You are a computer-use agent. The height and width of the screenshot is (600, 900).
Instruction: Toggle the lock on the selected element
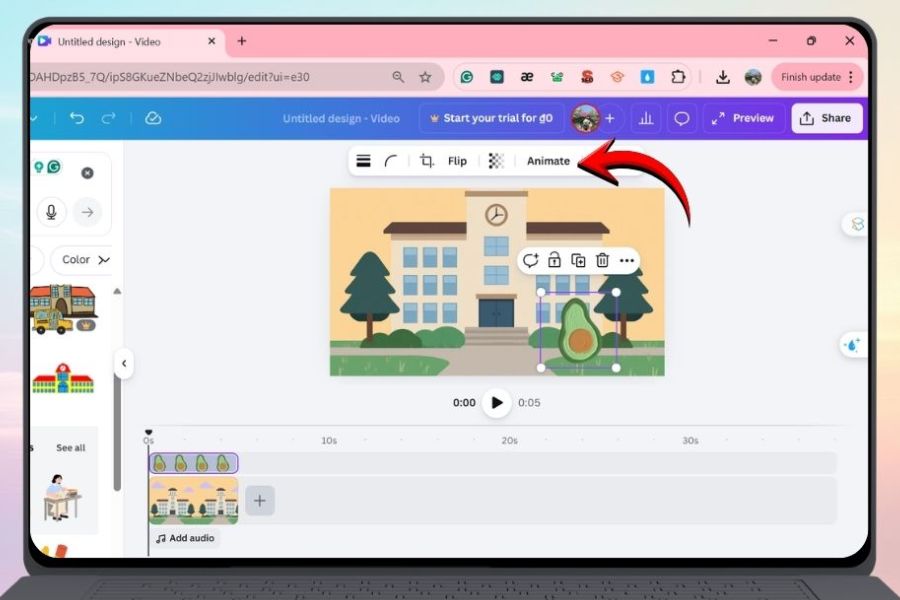tap(554, 261)
